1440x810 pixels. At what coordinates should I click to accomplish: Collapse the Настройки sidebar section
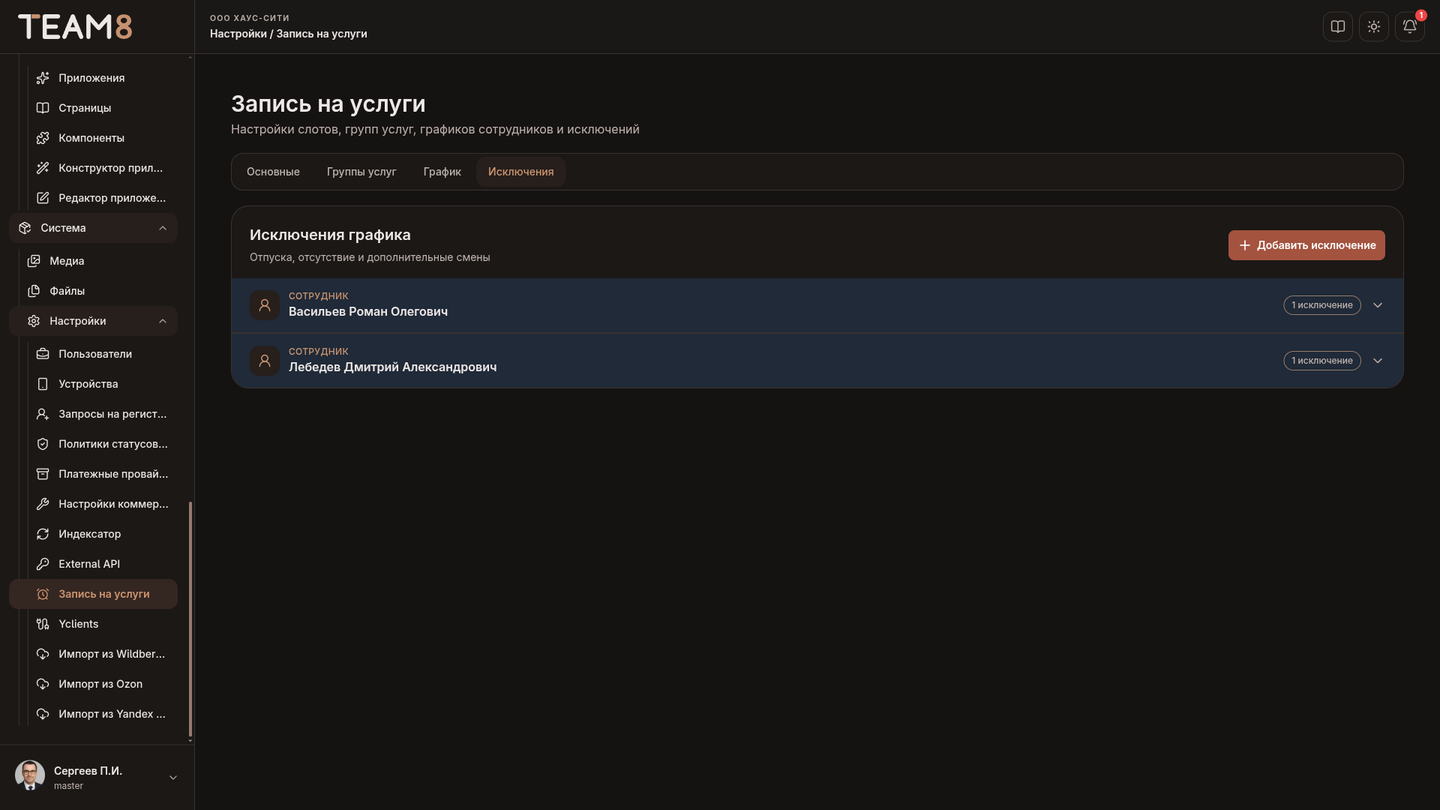click(x=163, y=321)
